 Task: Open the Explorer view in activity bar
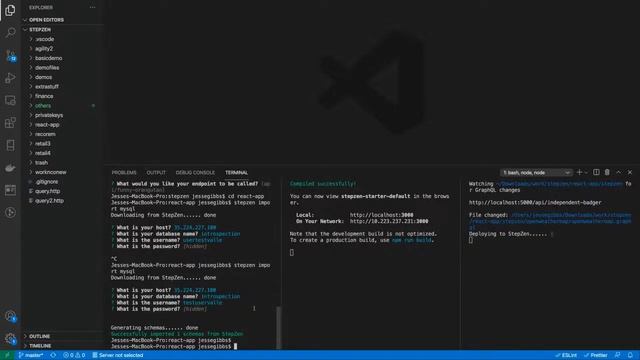click(x=10, y=11)
